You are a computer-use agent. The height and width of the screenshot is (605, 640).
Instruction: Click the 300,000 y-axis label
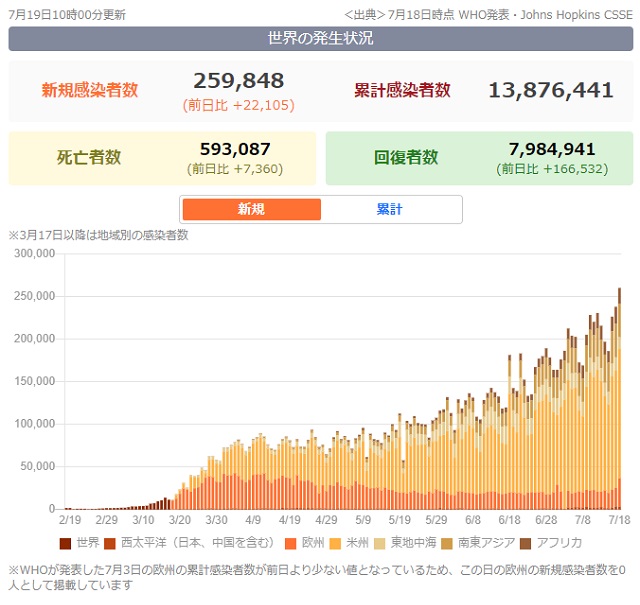pos(35,254)
